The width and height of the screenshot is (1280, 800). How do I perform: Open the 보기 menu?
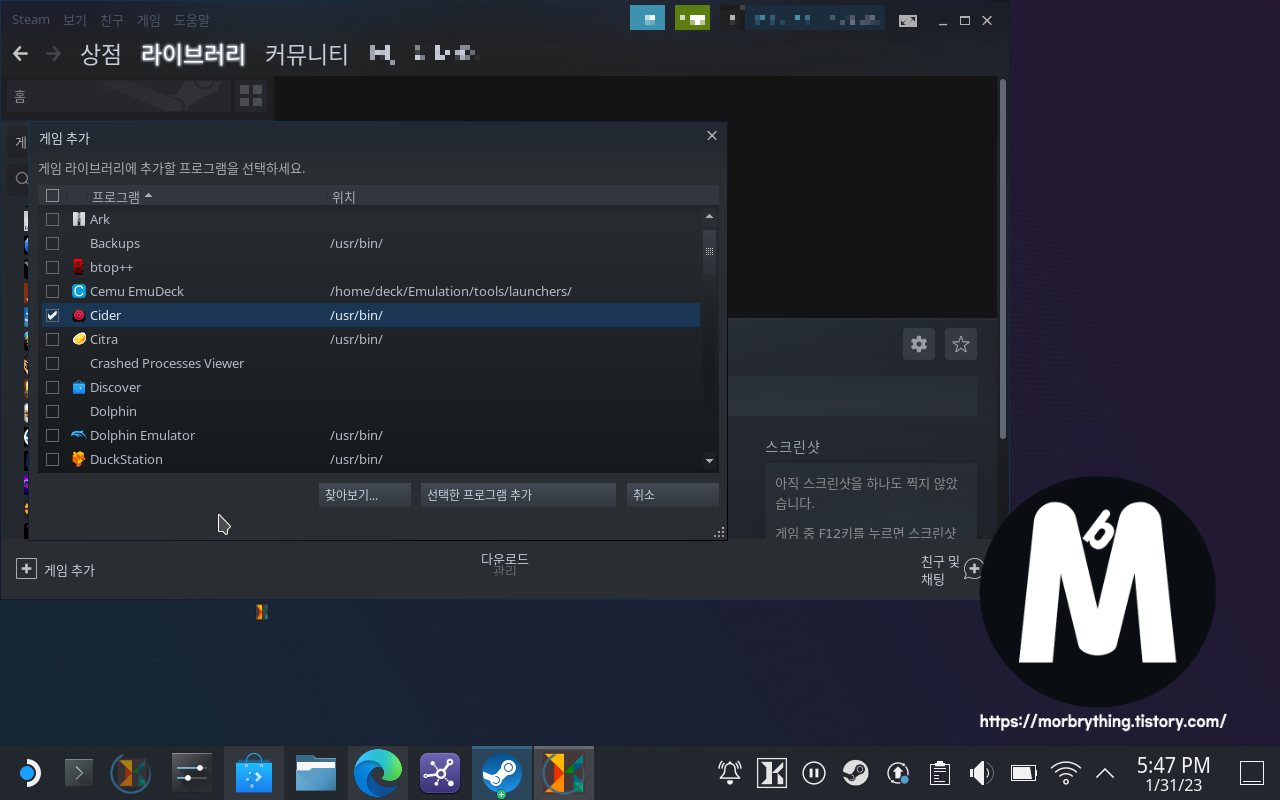click(x=75, y=20)
